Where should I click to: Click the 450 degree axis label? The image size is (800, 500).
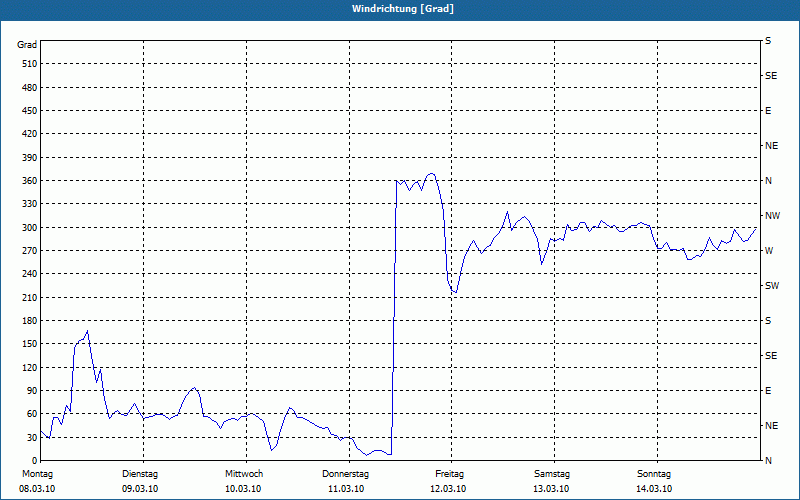coord(30,111)
